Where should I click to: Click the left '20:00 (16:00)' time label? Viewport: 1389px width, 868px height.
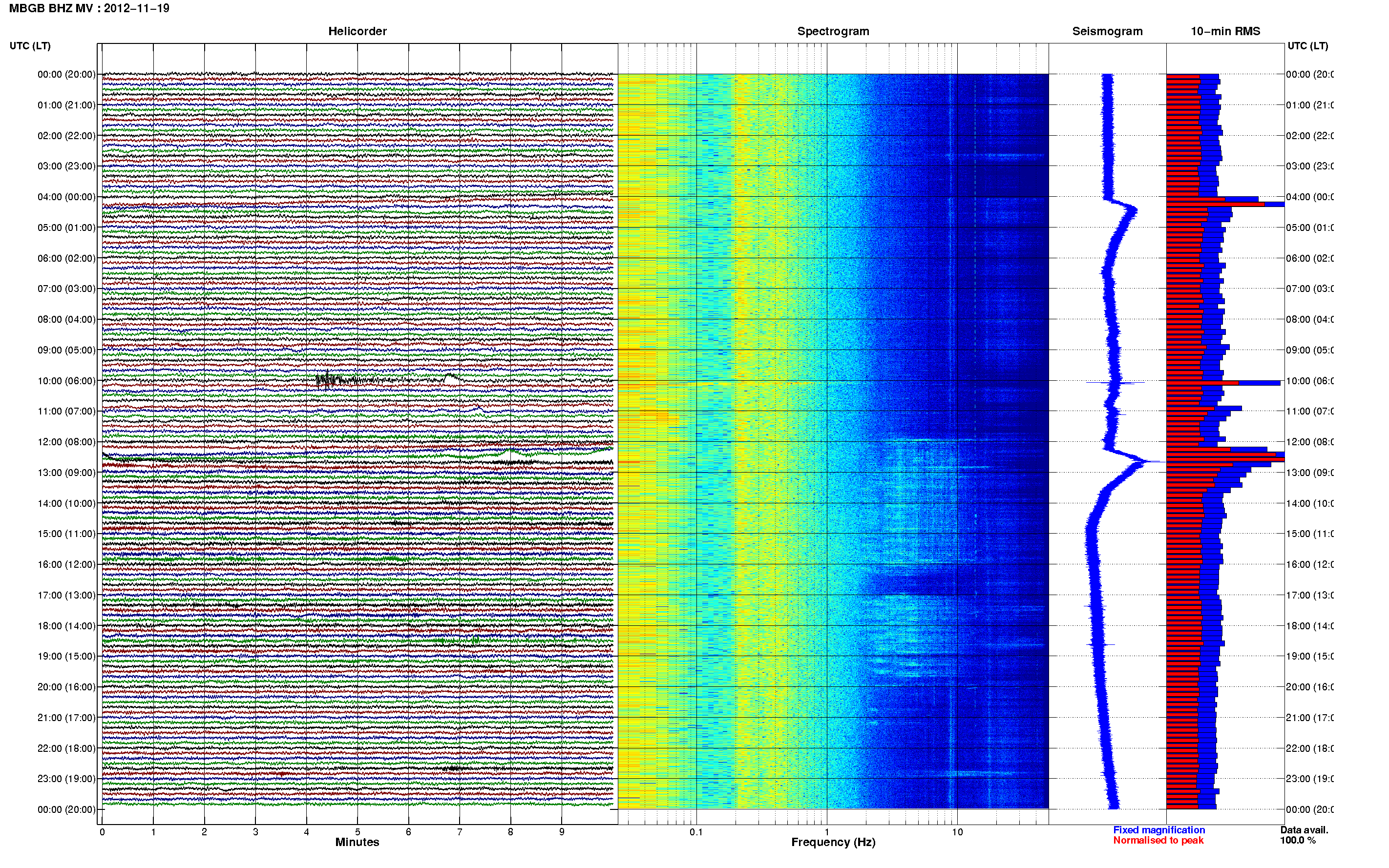(66, 687)
